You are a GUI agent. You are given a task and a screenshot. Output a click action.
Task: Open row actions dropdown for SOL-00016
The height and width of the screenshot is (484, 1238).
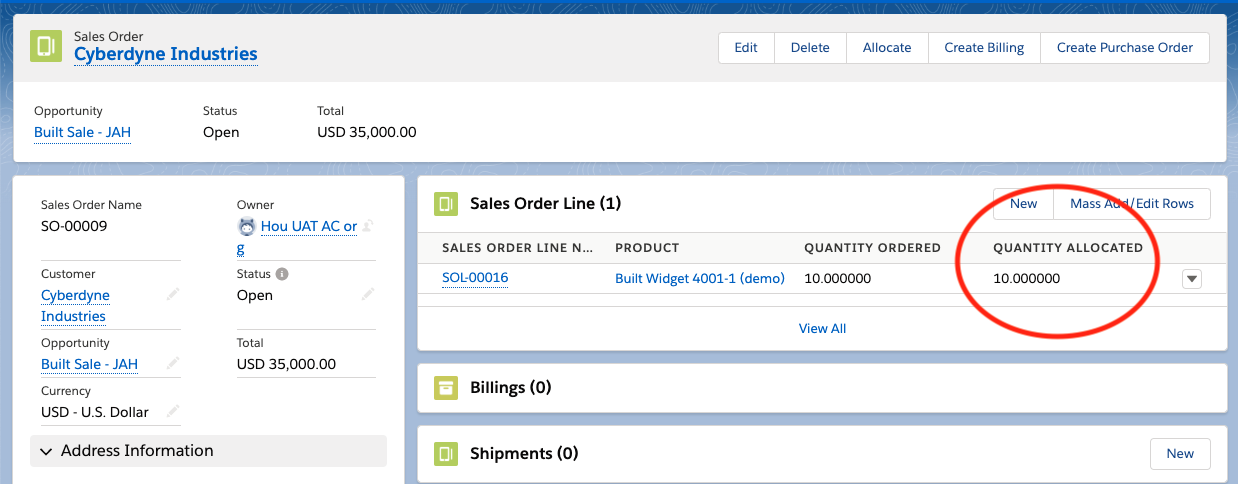tap(1191, 279)
